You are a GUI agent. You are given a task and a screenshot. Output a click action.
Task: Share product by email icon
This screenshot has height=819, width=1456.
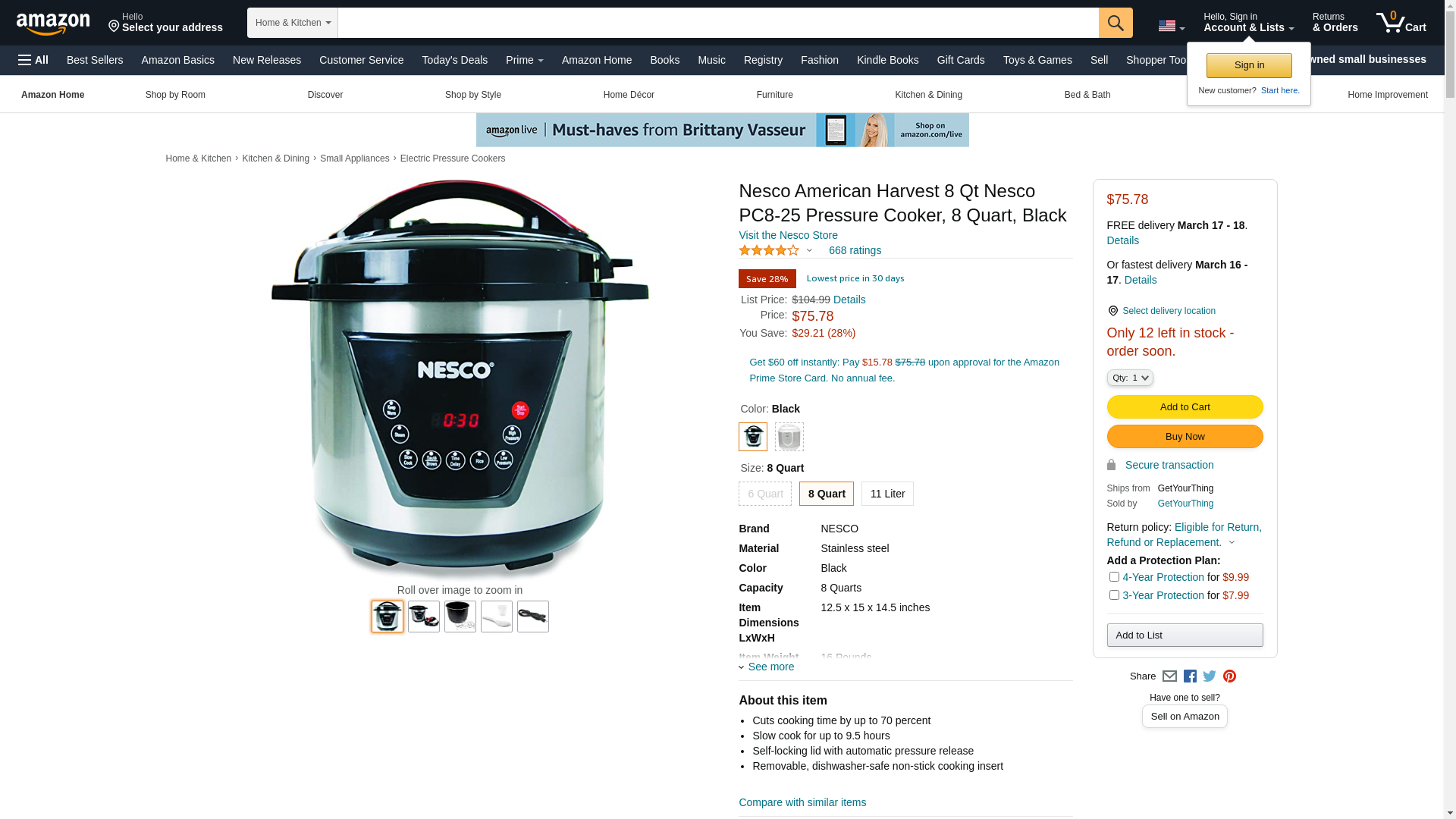click(x=1169, y=676)
